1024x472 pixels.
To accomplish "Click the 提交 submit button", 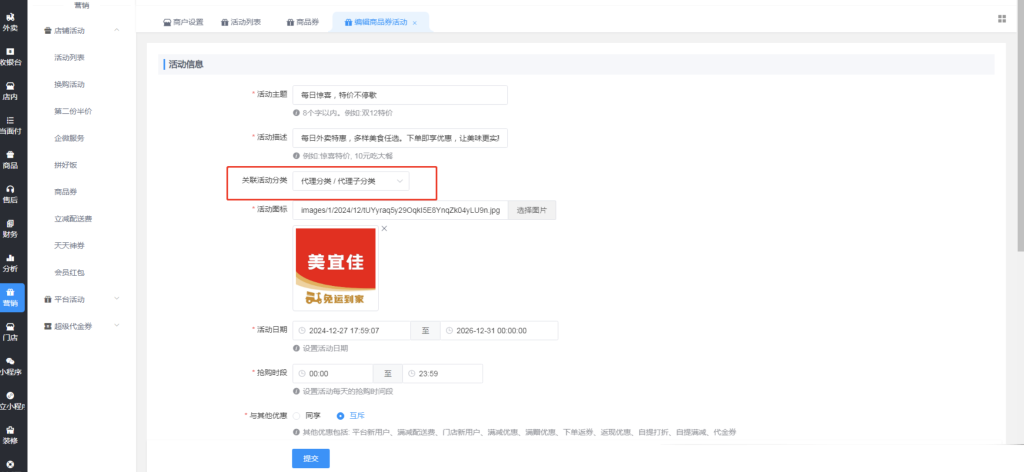I will pos(310,458).
